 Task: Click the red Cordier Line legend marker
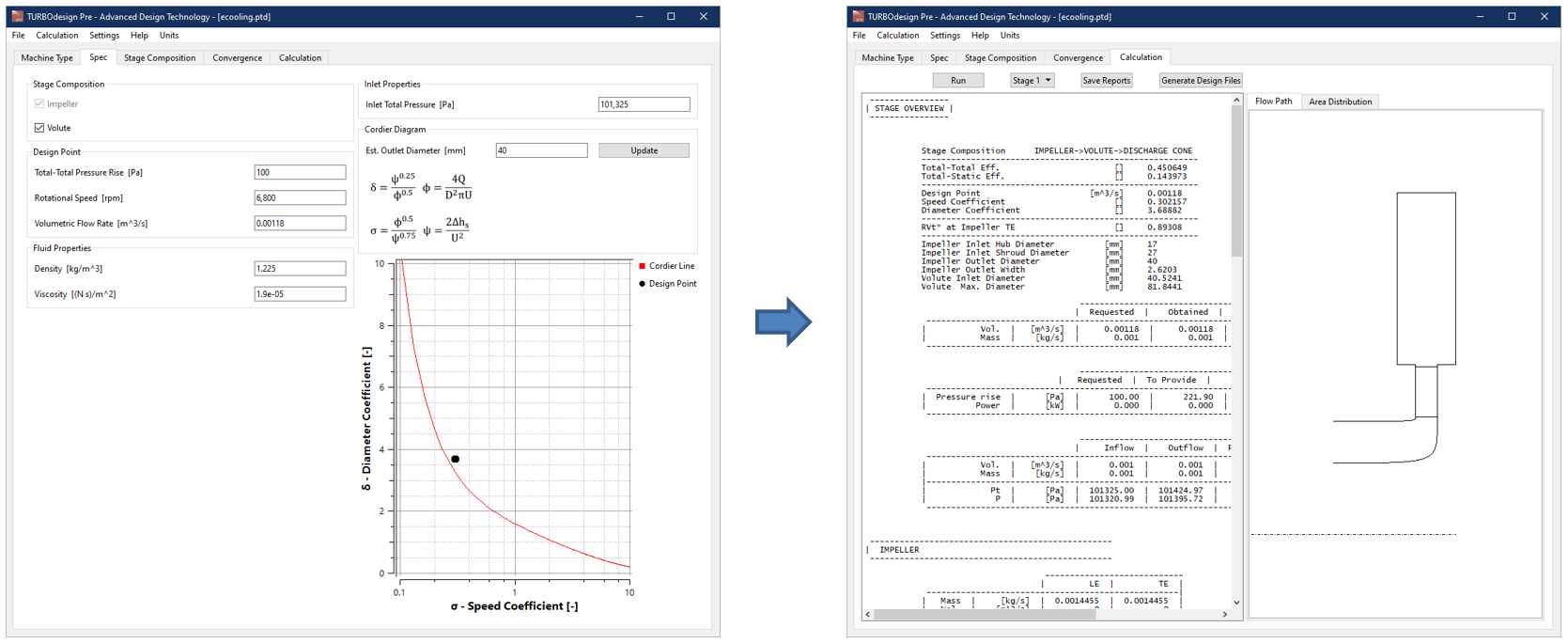point(642,266)
